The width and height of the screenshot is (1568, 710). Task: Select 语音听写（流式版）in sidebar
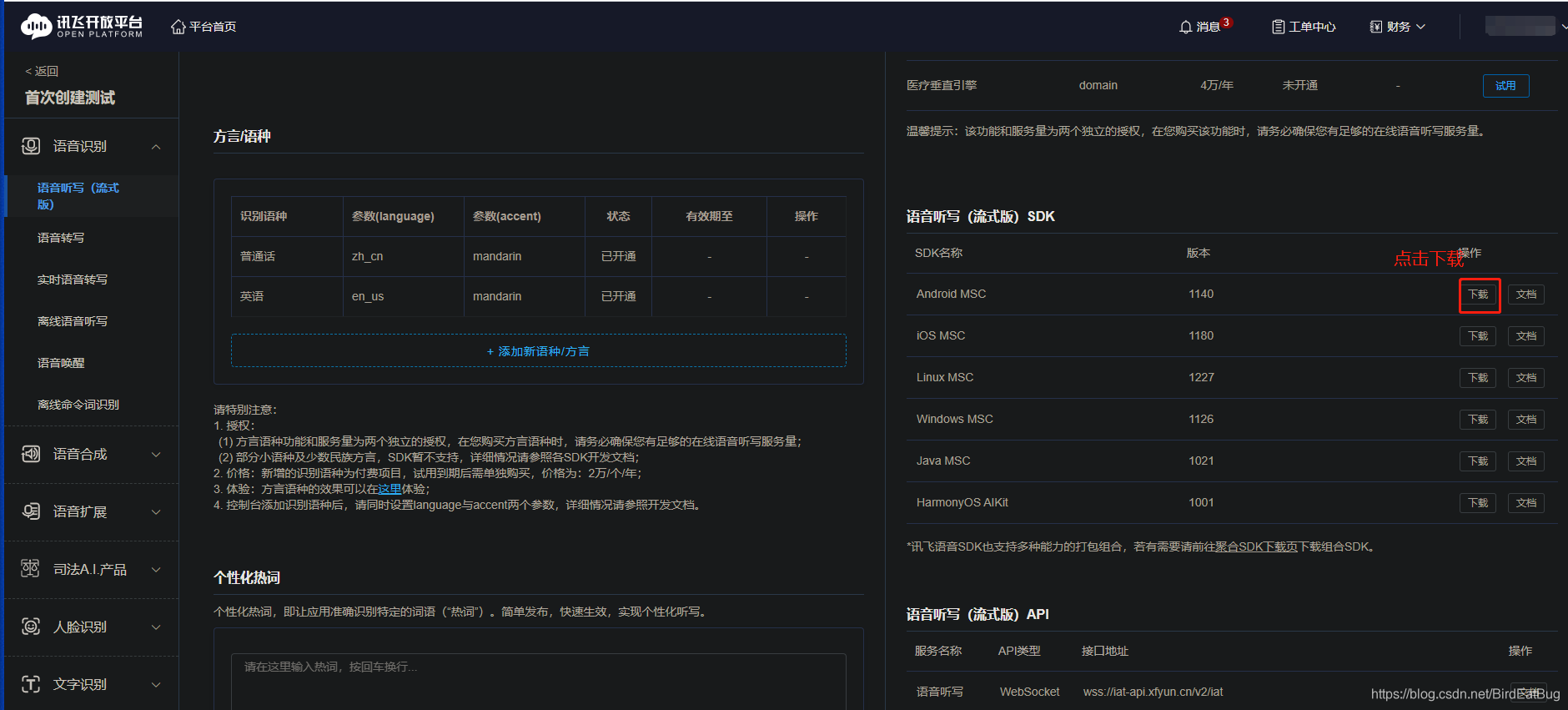[78, 196]
